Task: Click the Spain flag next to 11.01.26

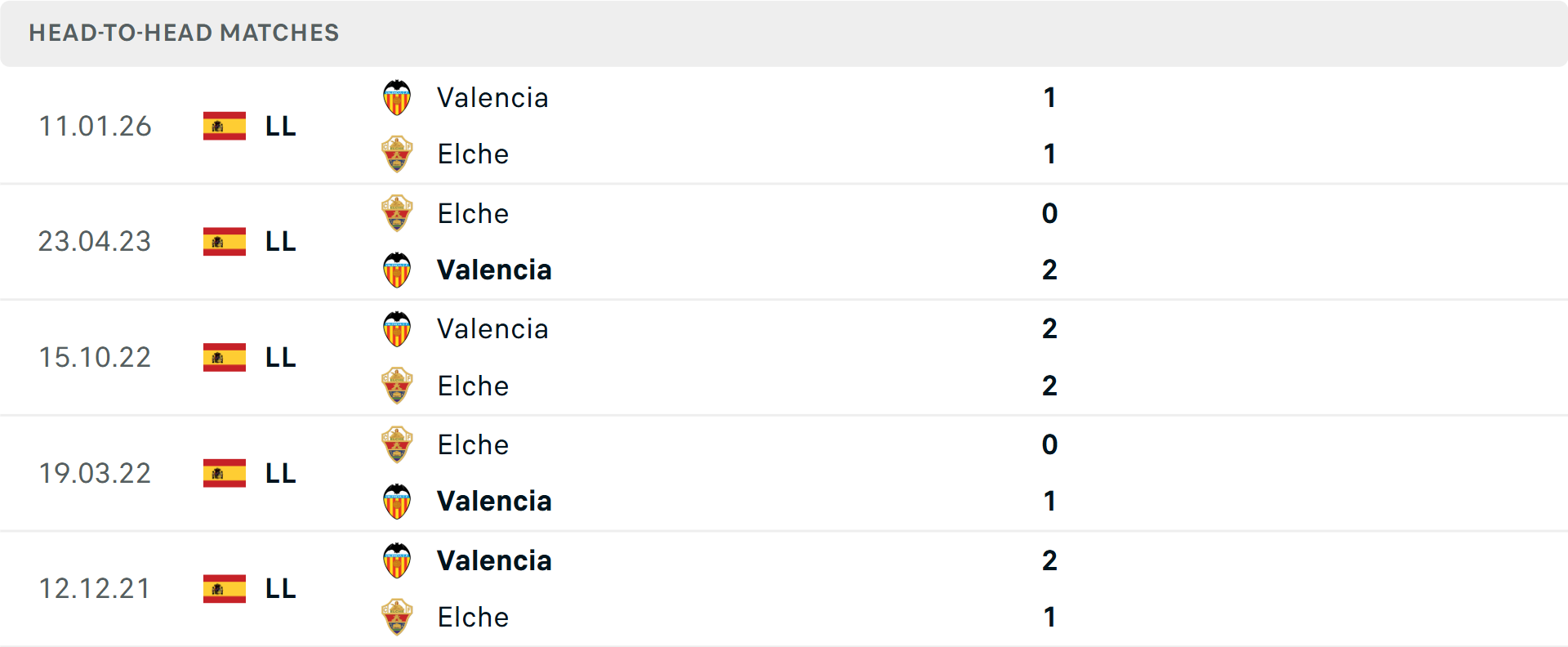Action: pos(224,126)
